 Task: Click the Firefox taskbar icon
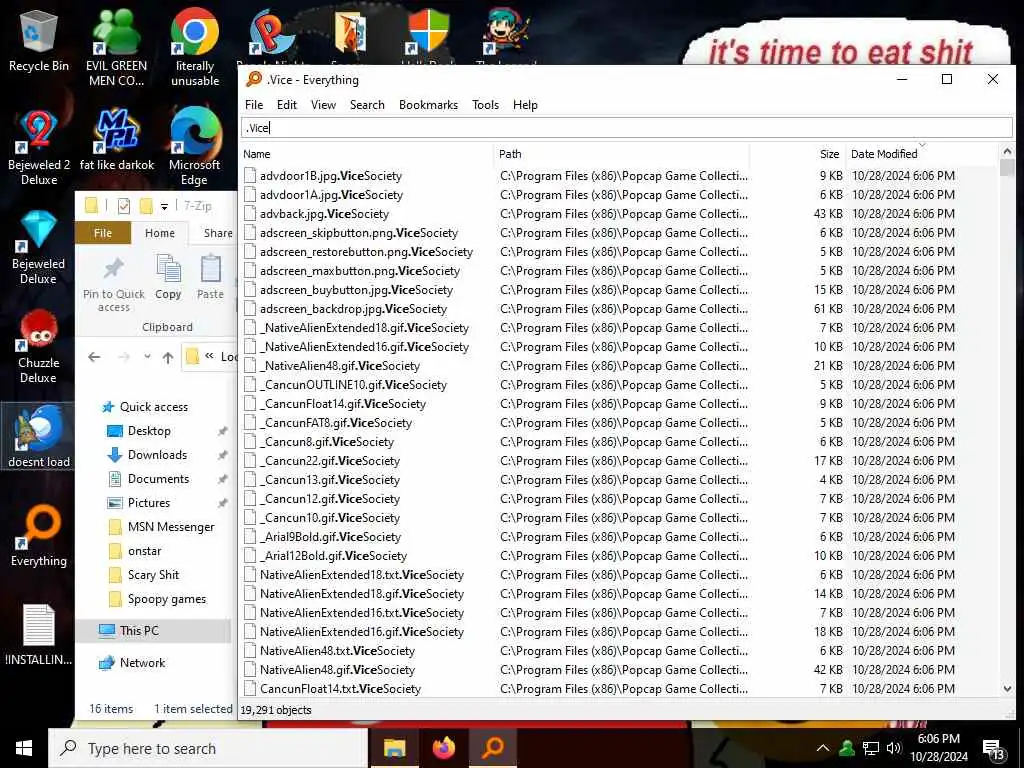(x=444, y=748)
